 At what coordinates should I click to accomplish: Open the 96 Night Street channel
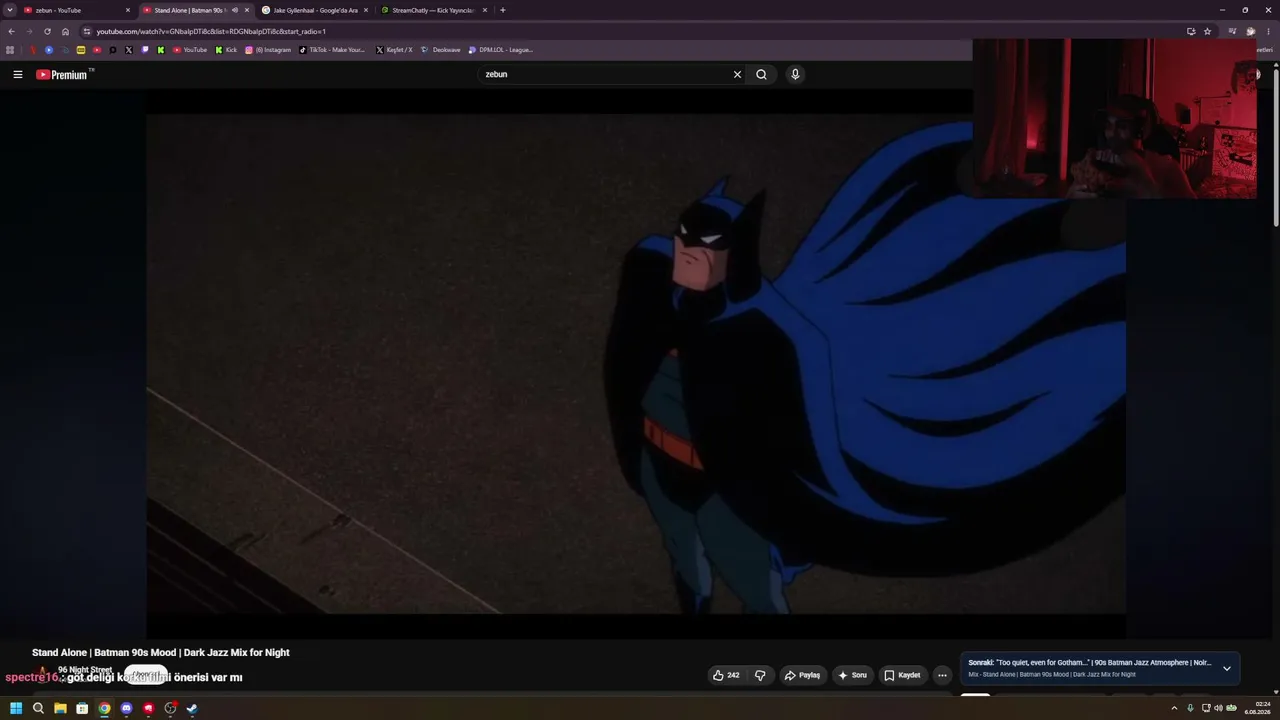(85, 670)
